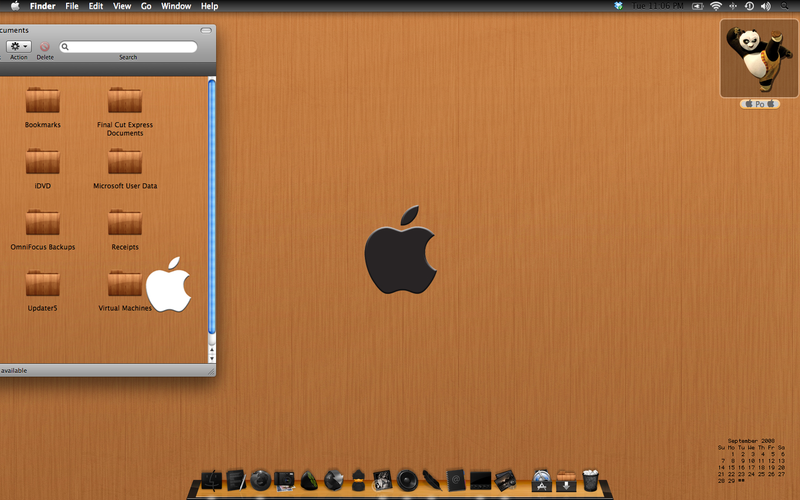Open the black pyramid with green streak dock icon
This screenshot has width=800, height=500.
[309, 481]
